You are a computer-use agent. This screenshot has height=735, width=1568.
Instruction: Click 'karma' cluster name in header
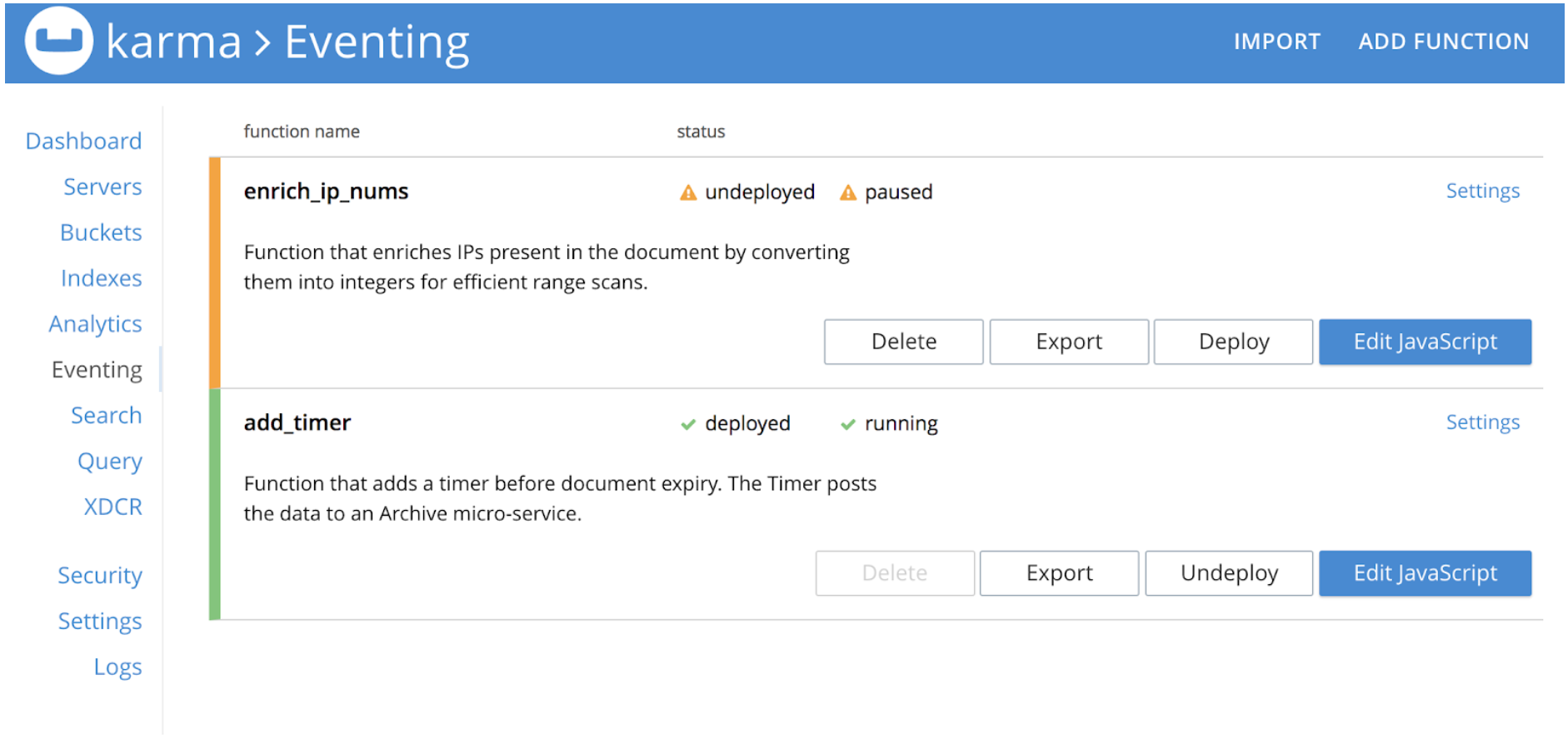point(173,42)
